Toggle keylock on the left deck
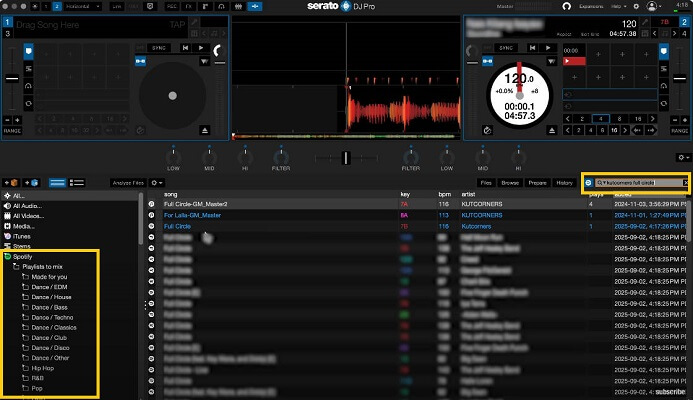 coord(141,61)
